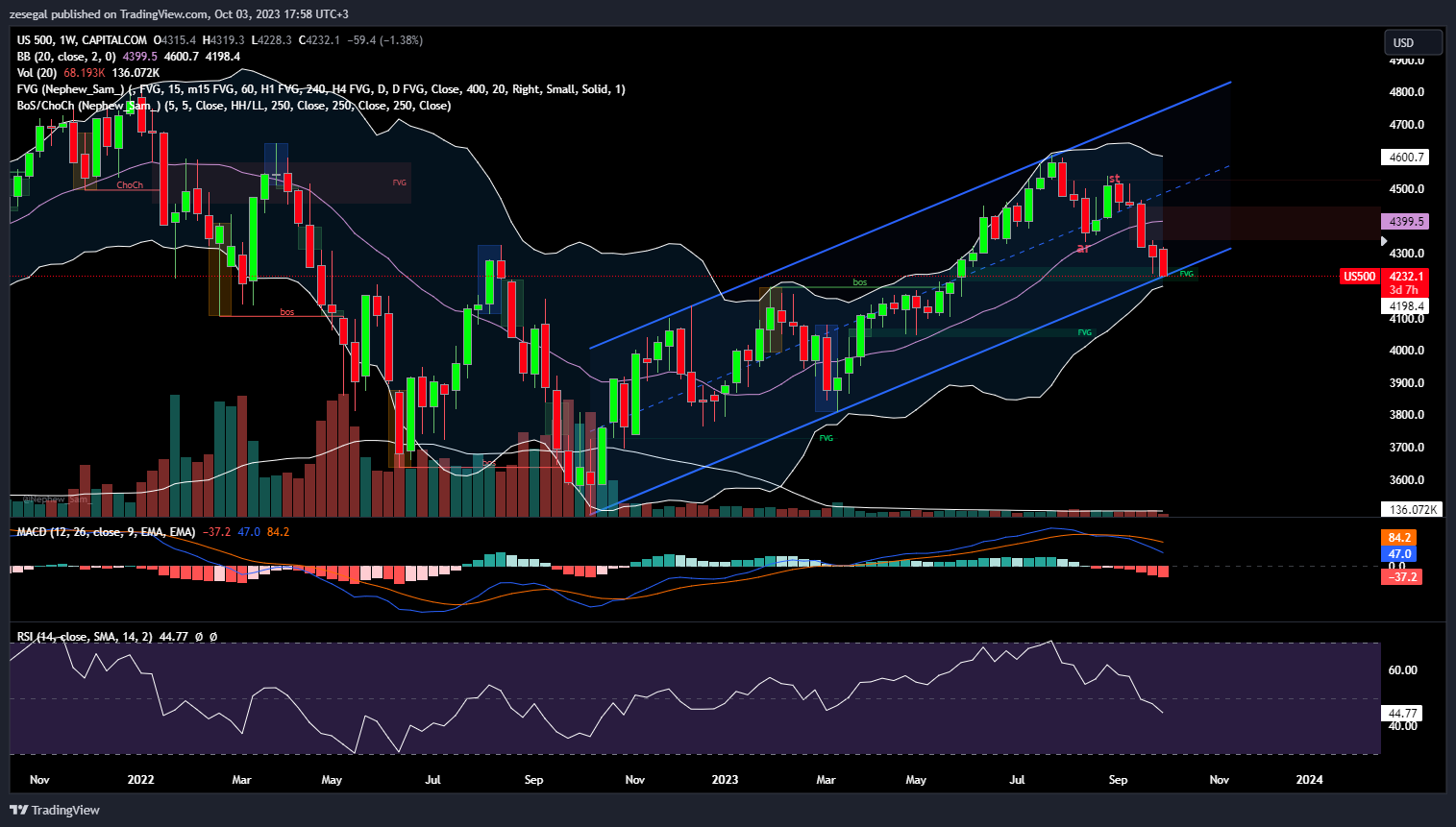Click the RSI (14, close, SMA, 14, 2) legend
The height and width of the screenshot is (827, 1456).
coord(85,637)
